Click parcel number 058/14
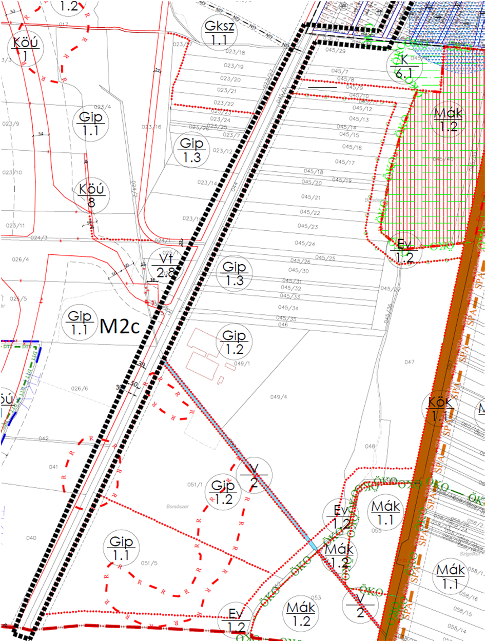486x642 pixels. (457, 626)
